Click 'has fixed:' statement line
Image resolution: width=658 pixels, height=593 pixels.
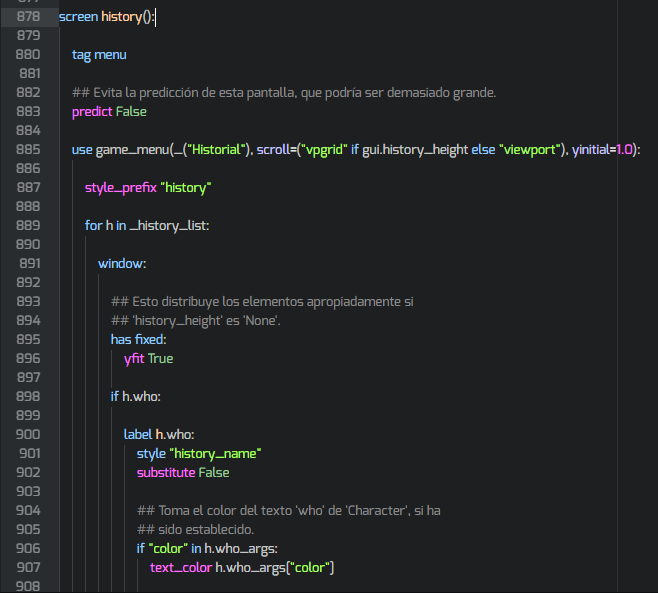pos(139,339)
